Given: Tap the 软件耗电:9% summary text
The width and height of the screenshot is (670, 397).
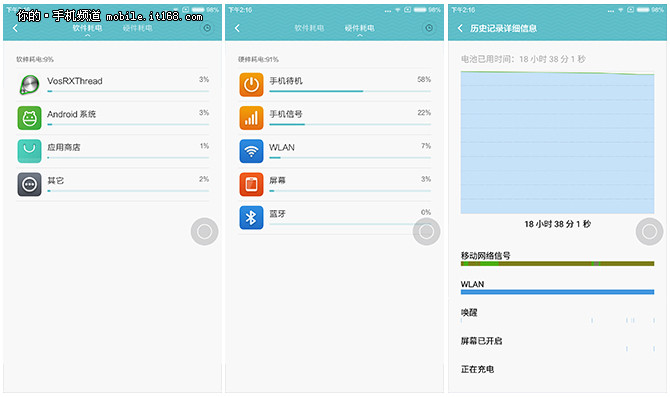Looking at the screenshot, I should point(35,59).
